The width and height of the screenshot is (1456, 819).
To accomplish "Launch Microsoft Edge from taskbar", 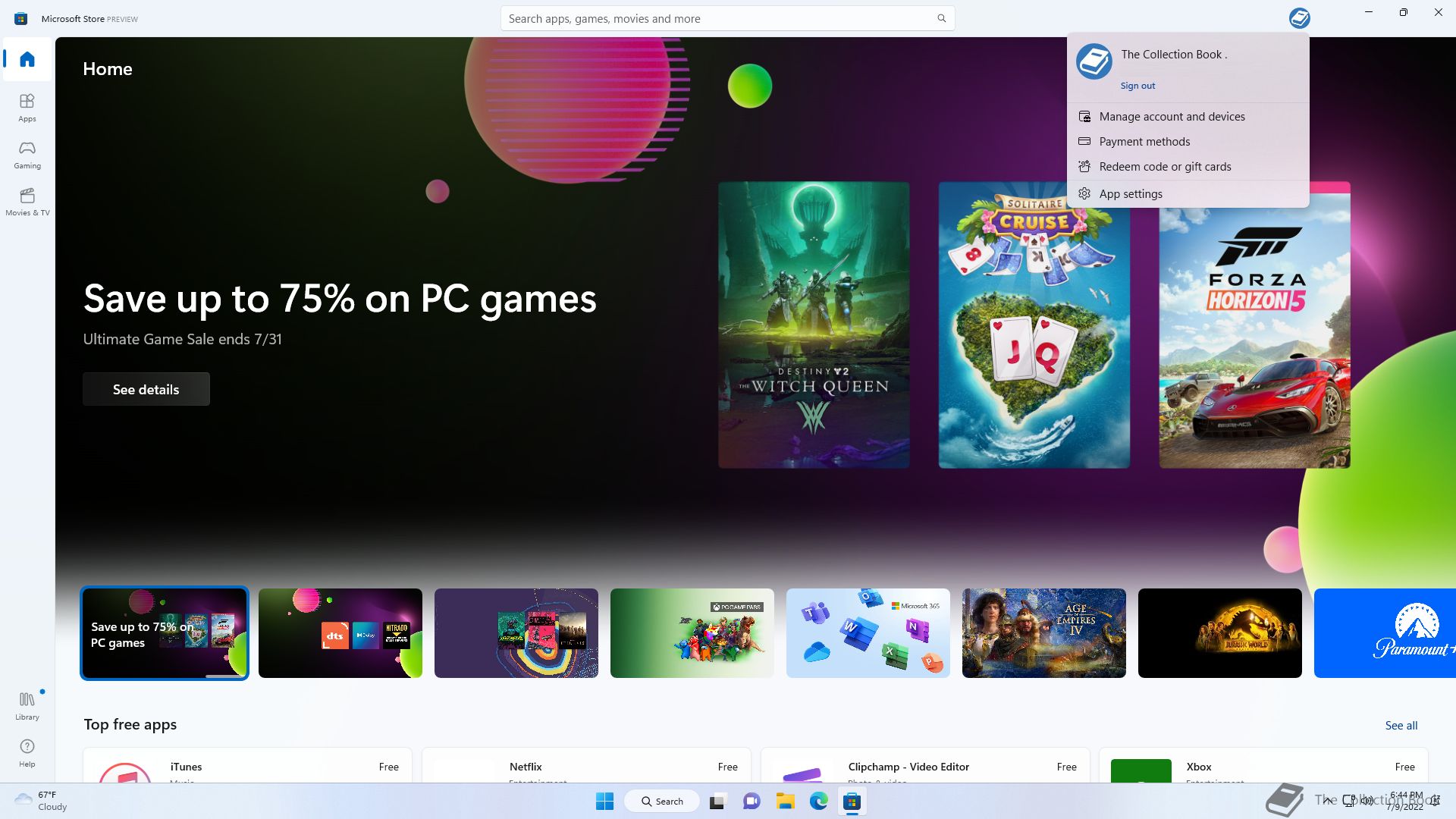I will point(818,801).
